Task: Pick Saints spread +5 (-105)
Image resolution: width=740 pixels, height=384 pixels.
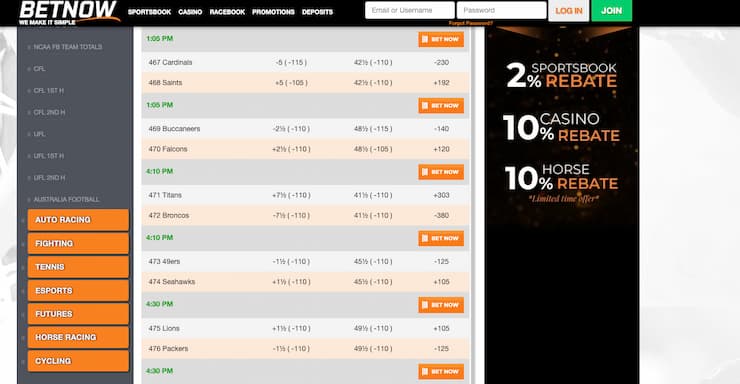Action: pos(291,83)
